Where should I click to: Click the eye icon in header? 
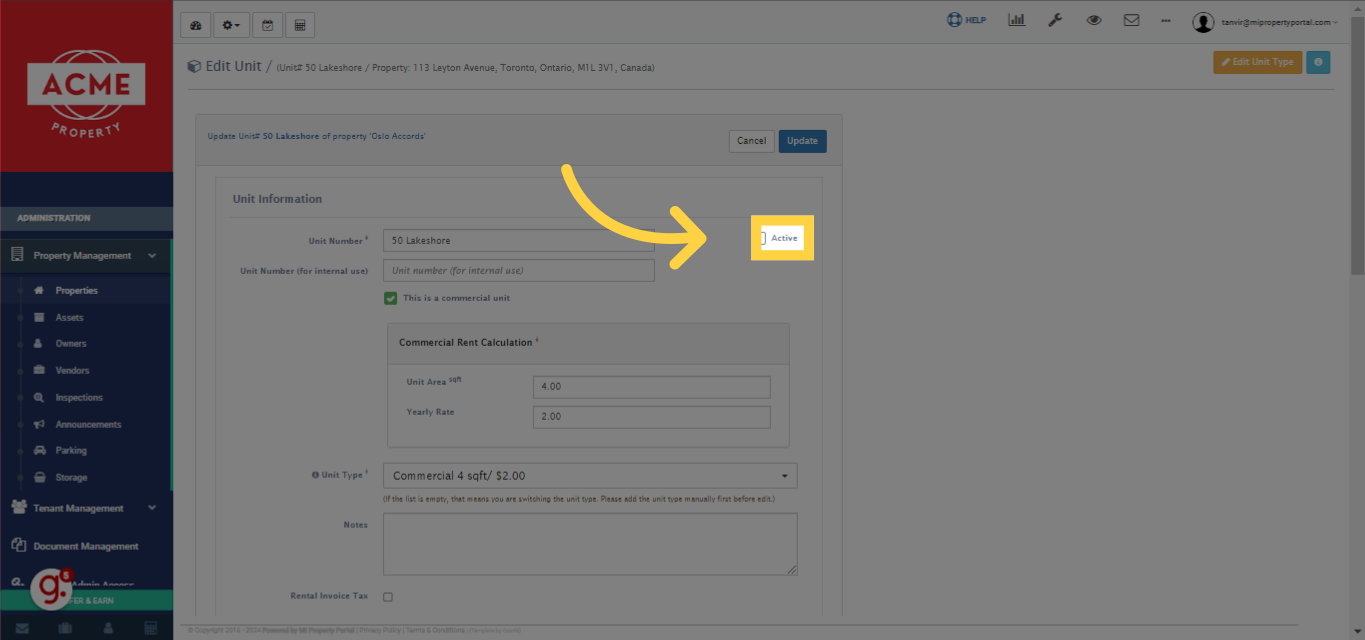pyautogui.click(x=1094, y=20)
